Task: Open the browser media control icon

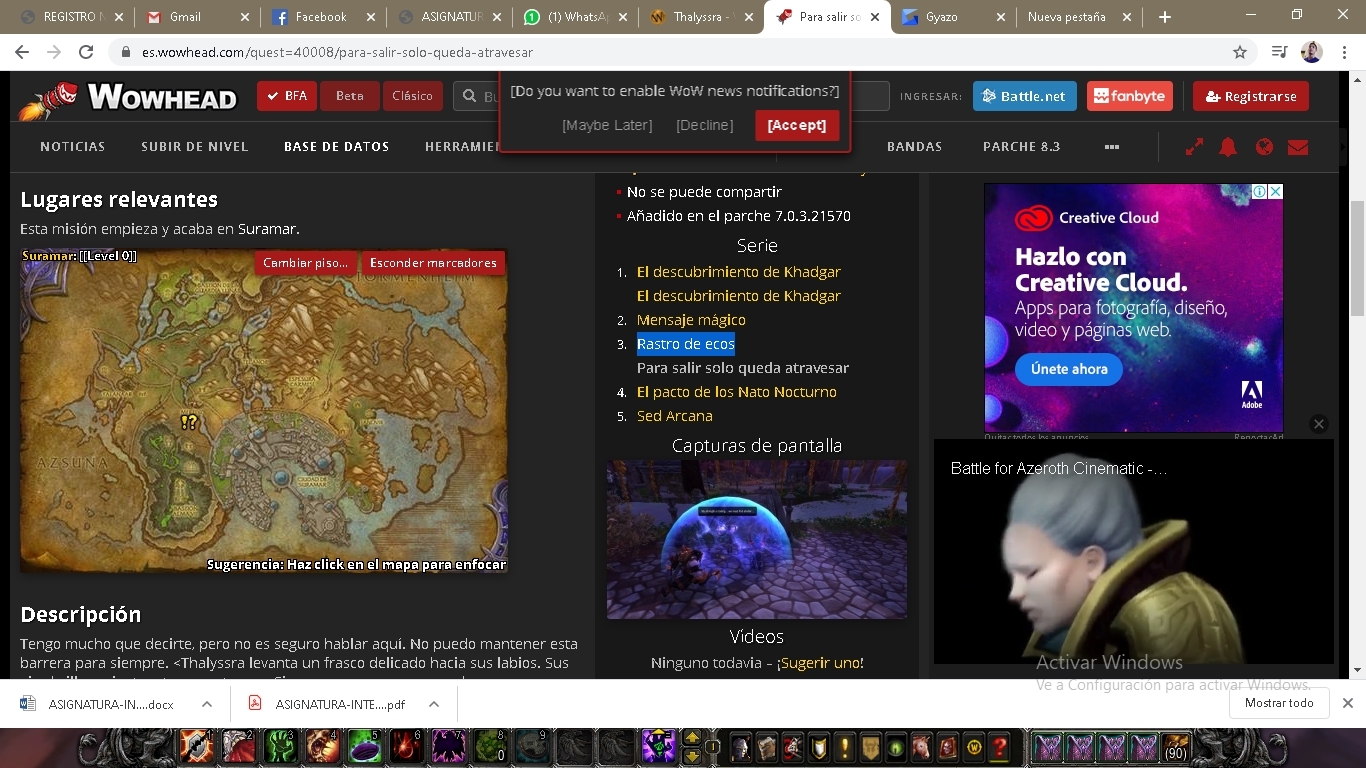Action: (1279, 52)
